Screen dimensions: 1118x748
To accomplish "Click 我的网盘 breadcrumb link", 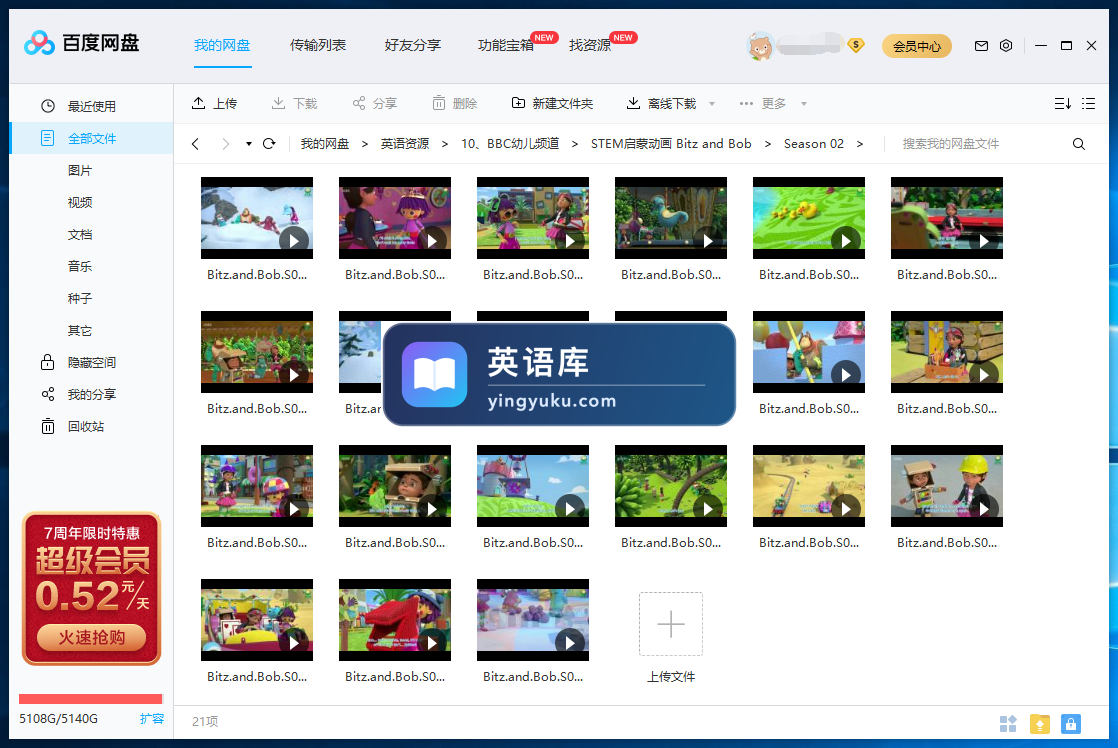I will point(325,144).
